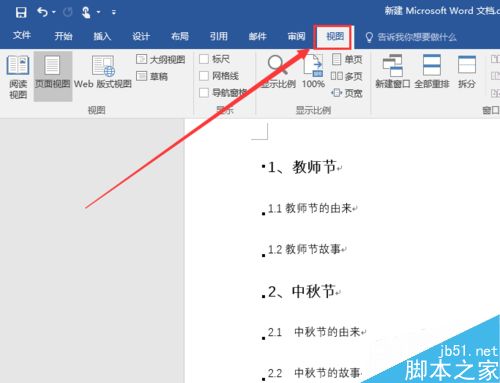Select Print Layout (页面视图) icon

click(53, 76)
